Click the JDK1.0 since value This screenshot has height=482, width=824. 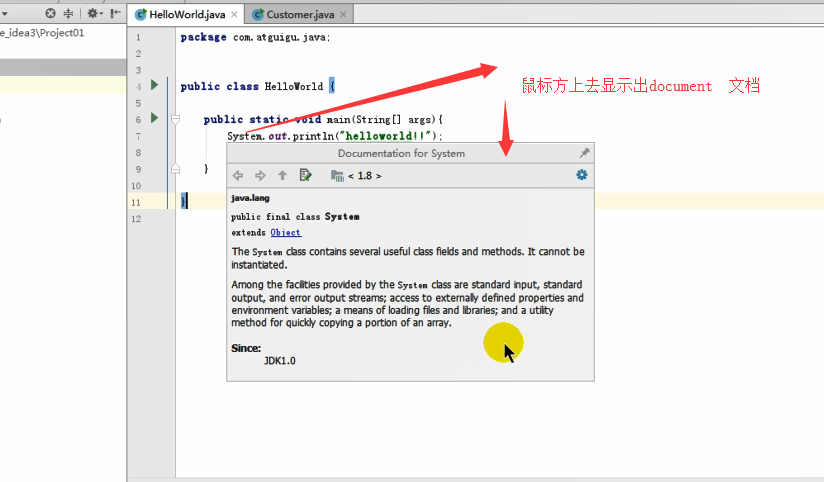280,361
